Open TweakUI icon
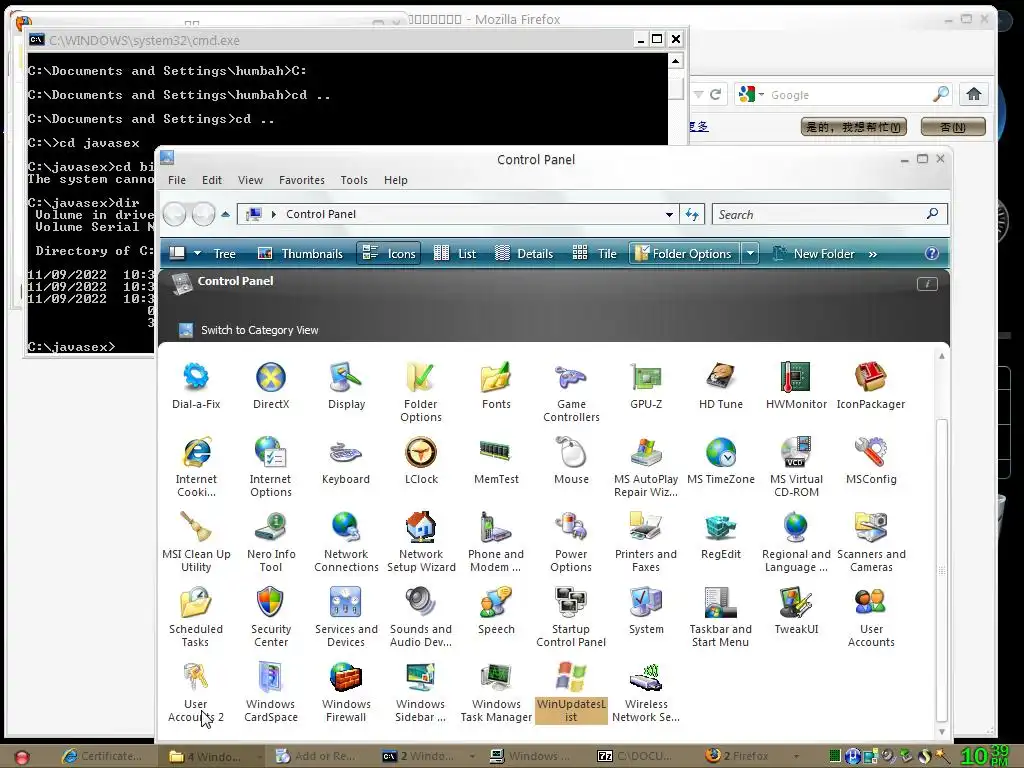The image size is (1024, 768). click(x=796, y=611)
